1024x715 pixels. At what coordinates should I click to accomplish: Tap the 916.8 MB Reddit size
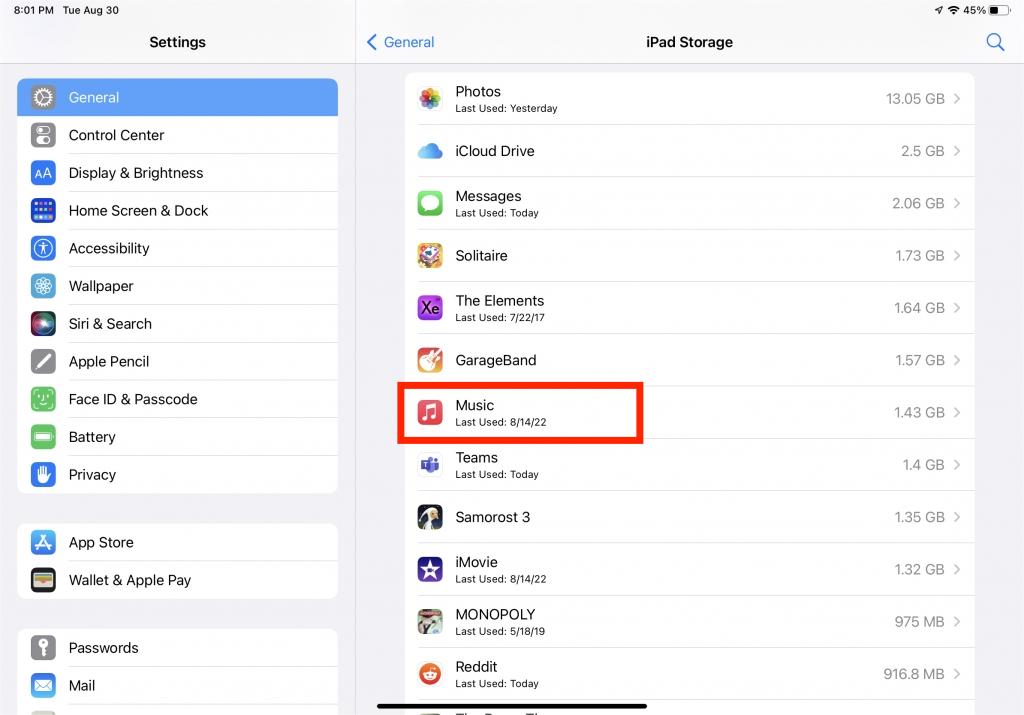click(914, 674)
